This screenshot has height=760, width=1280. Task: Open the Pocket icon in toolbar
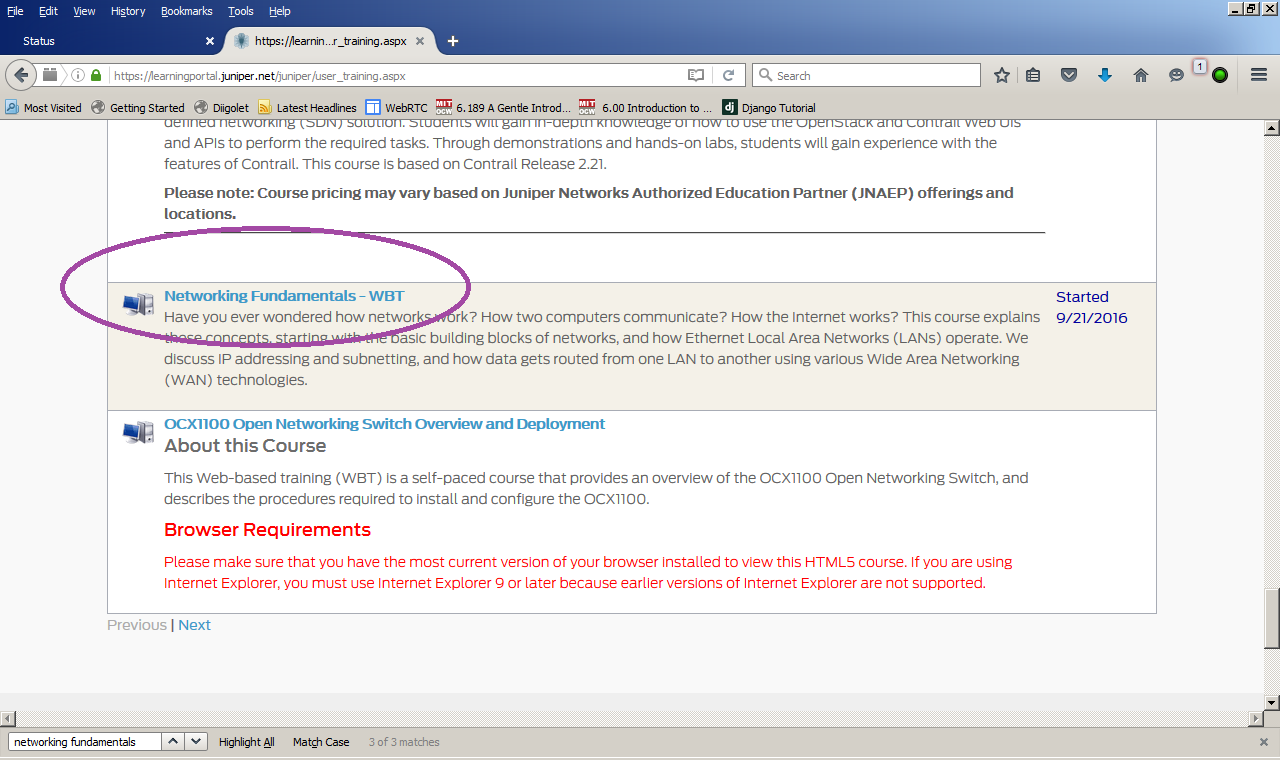click(x=1069, y=75)
